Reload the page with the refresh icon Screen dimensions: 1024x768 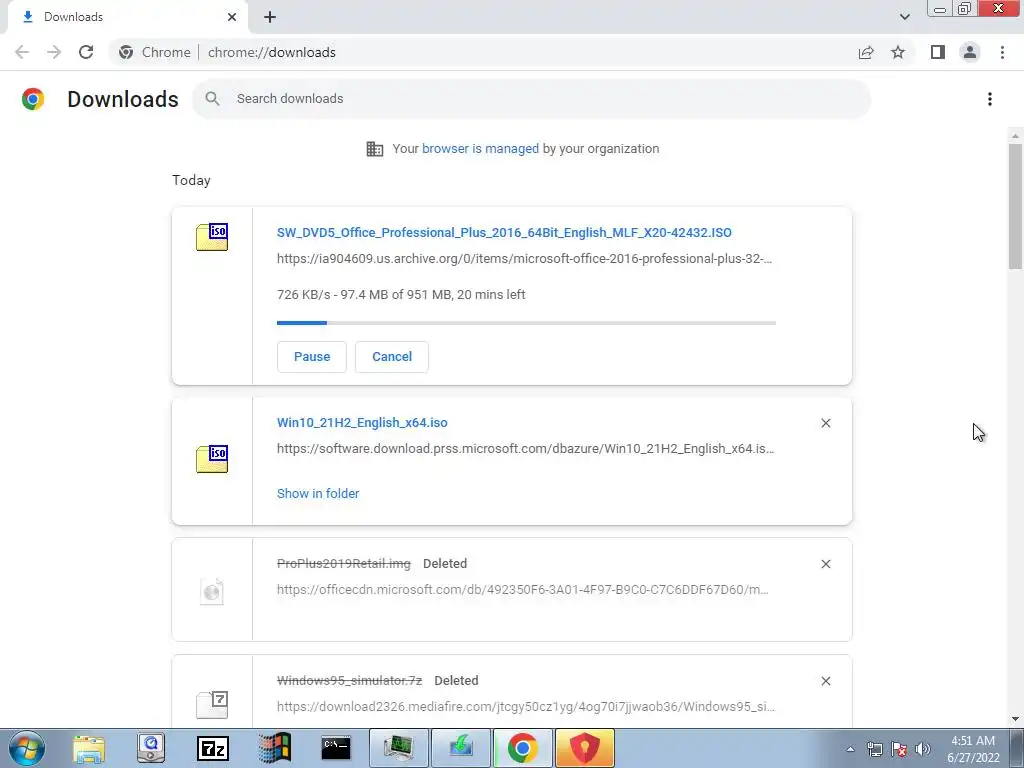(86, 52)
